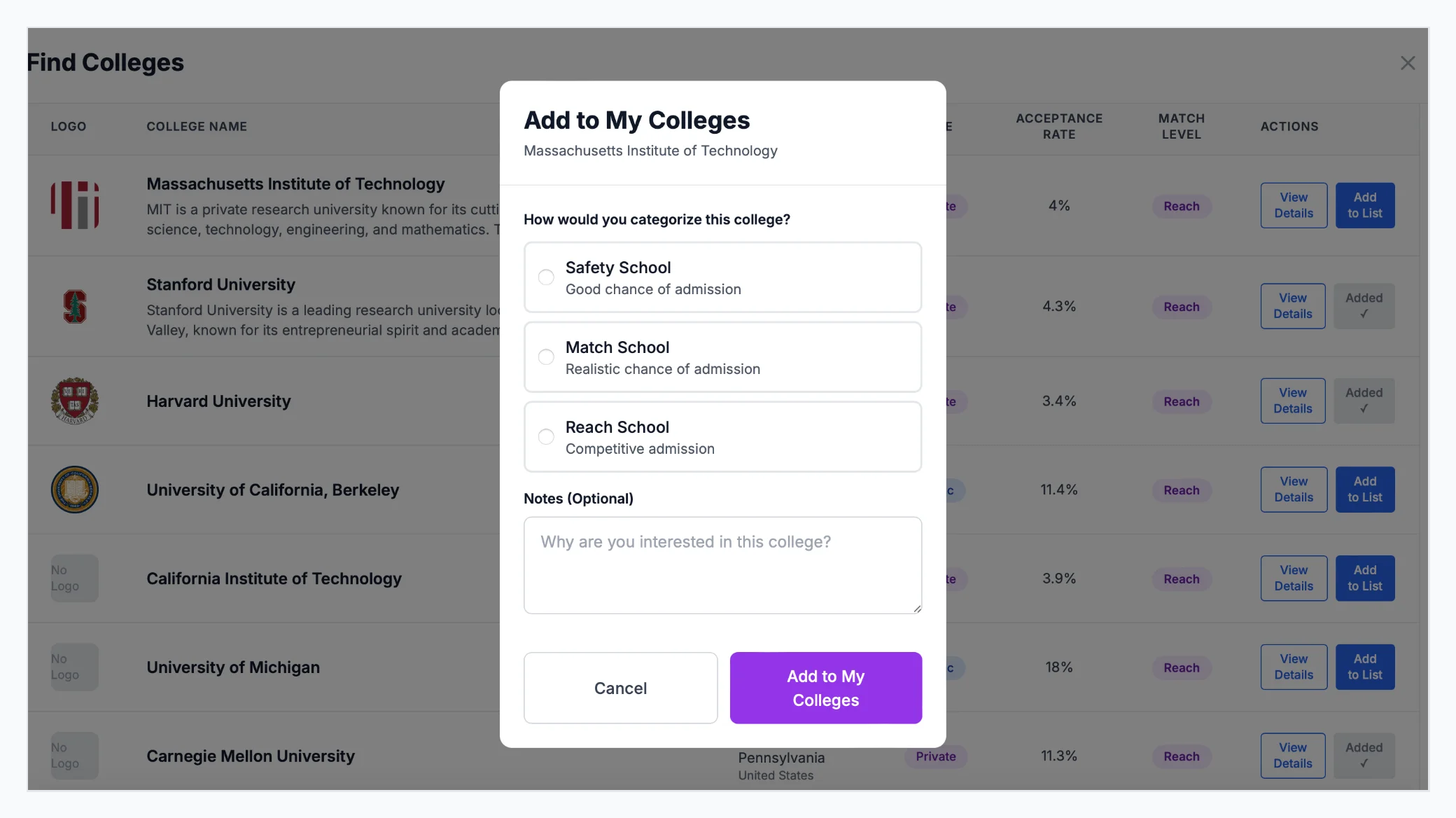Click the Added checkmark for Stanford University
Screen dimensions: 1456x818
1364,306
